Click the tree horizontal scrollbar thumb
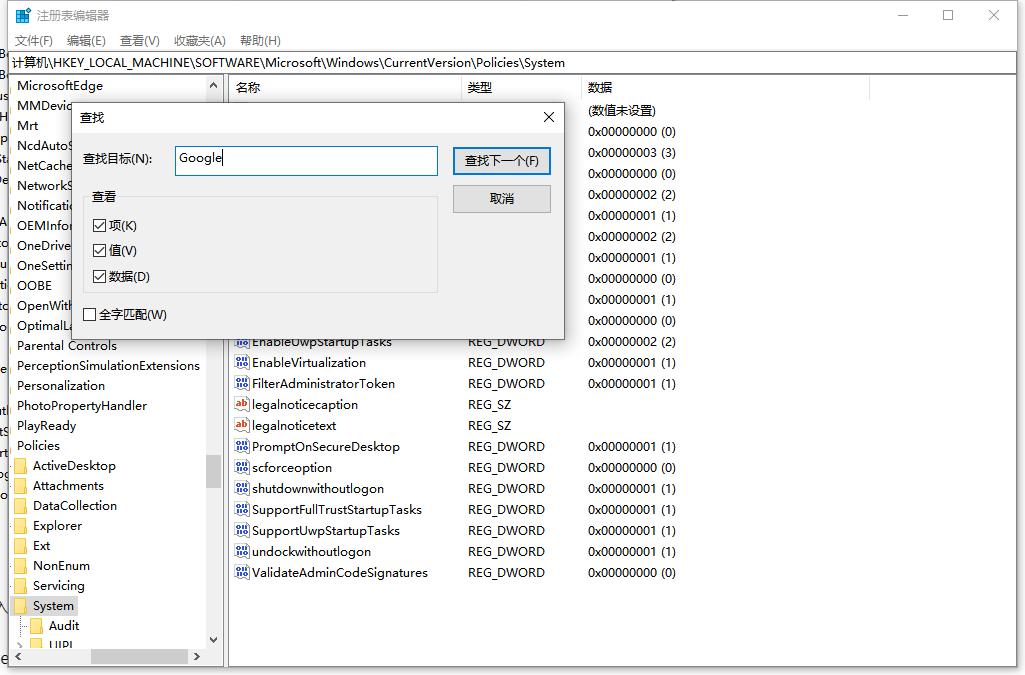 [139, 656]
